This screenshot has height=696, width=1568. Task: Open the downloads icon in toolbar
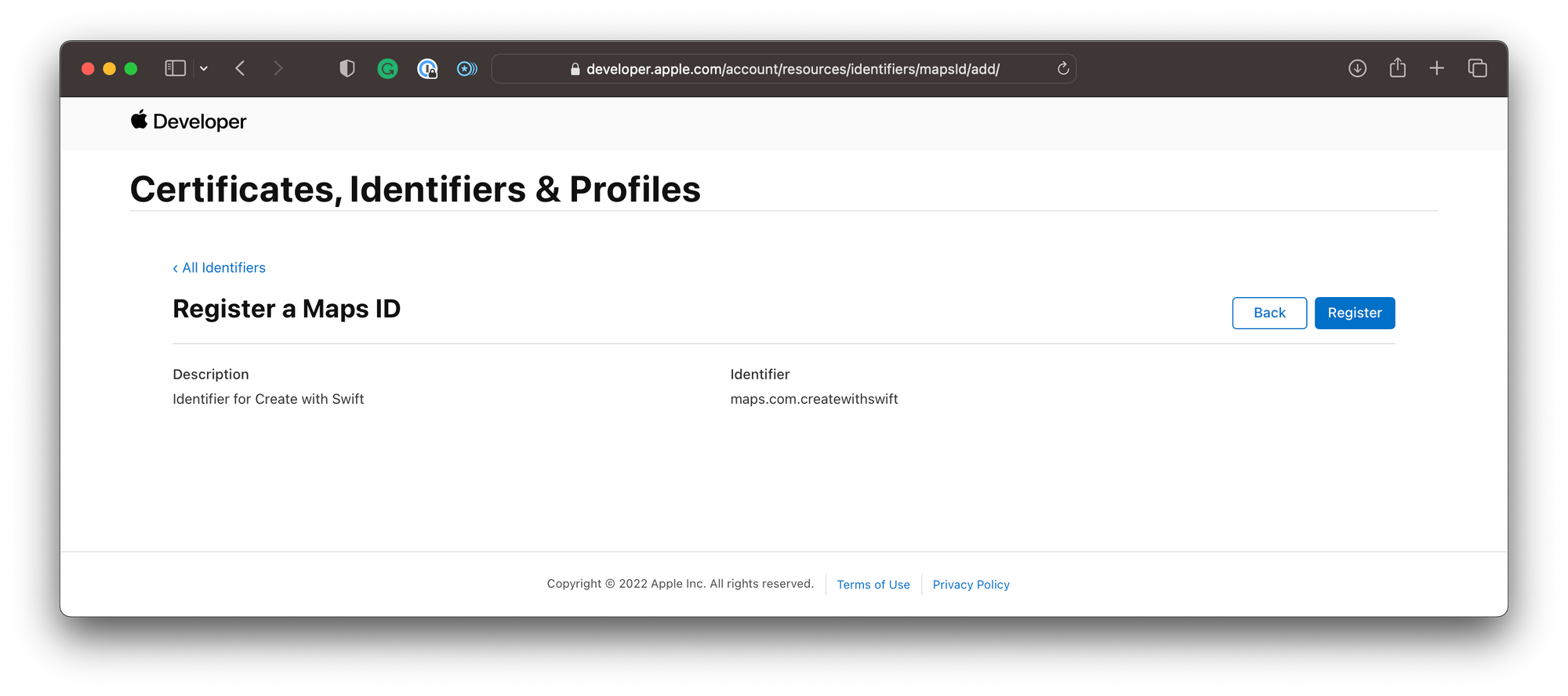click(x=1357, y=68)
